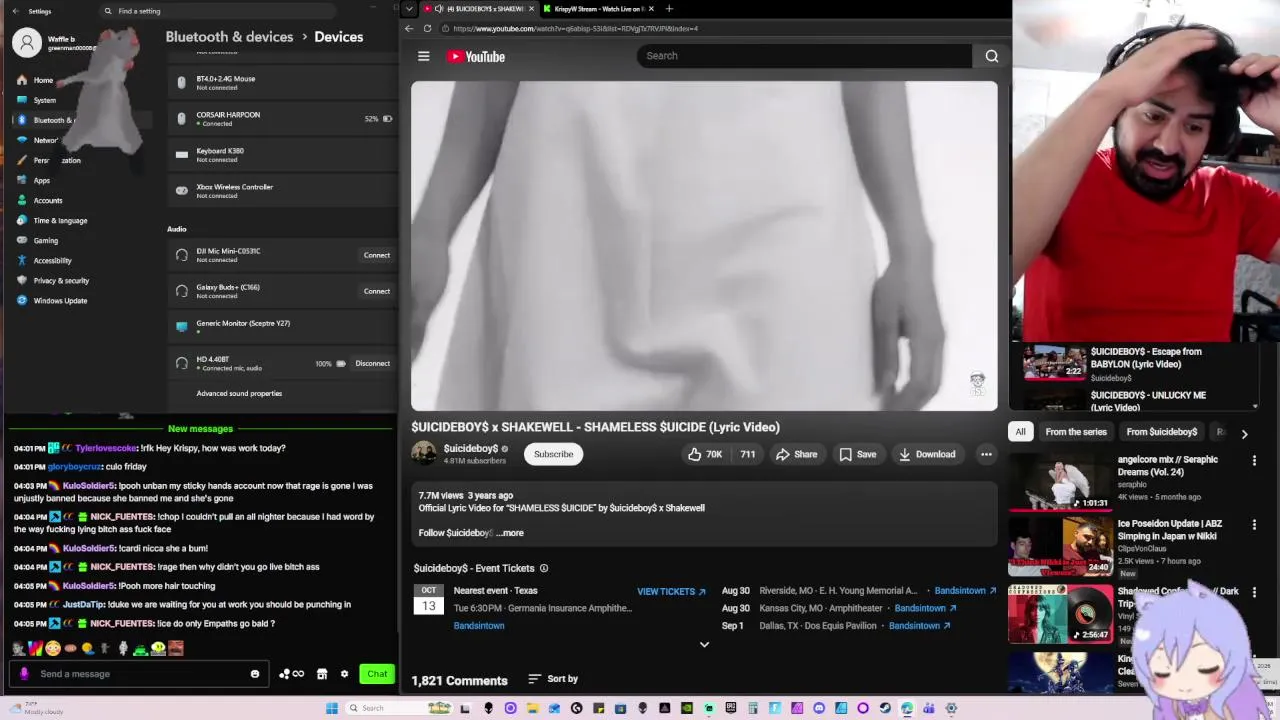Subscribe to the $uicideboy$ channel
The image size is (1280, 720).
pyautogui.click(x=553, y=454)
